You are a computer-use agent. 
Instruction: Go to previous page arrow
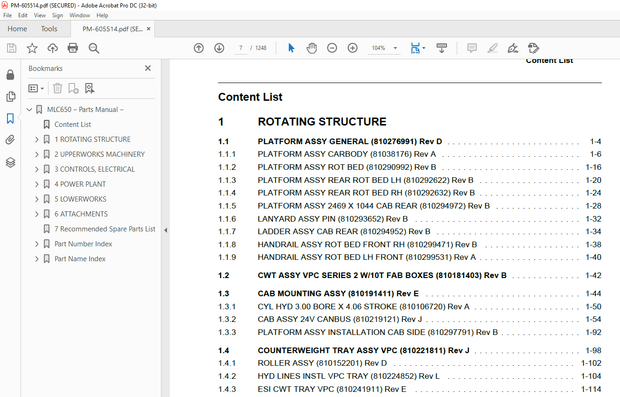point(198,48)
